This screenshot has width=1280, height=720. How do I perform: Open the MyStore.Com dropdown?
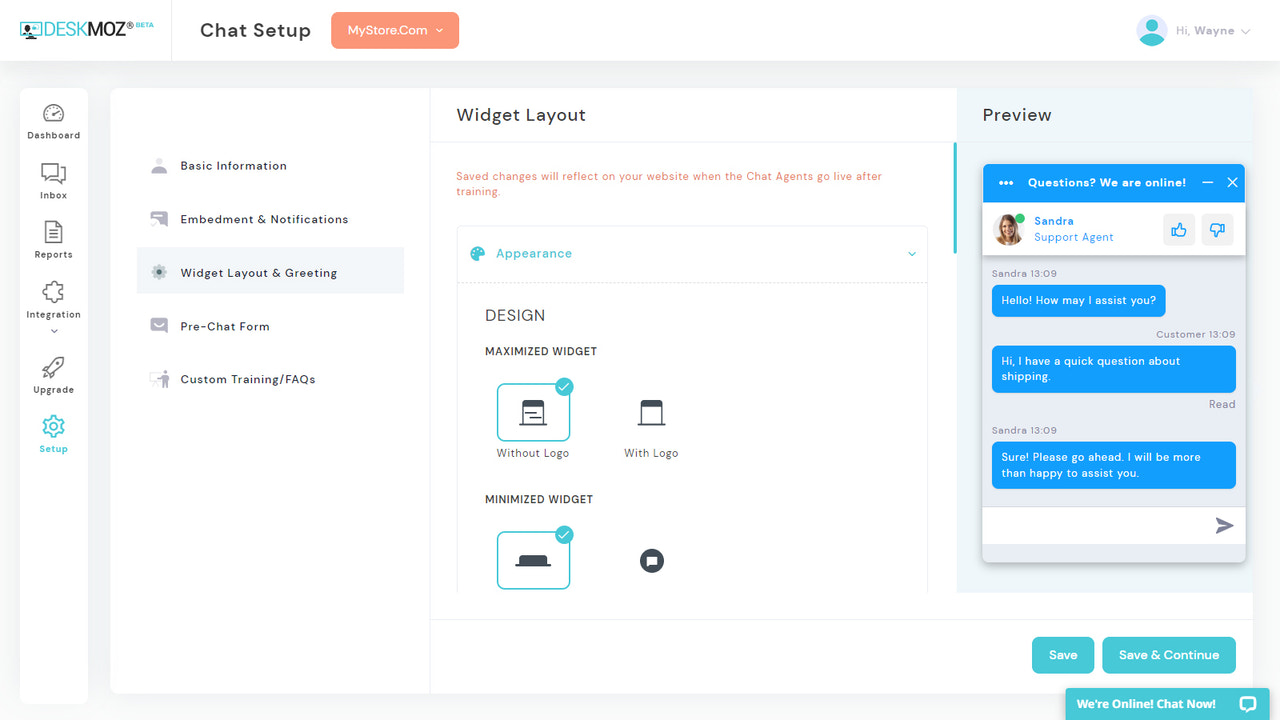pos(394,30)
